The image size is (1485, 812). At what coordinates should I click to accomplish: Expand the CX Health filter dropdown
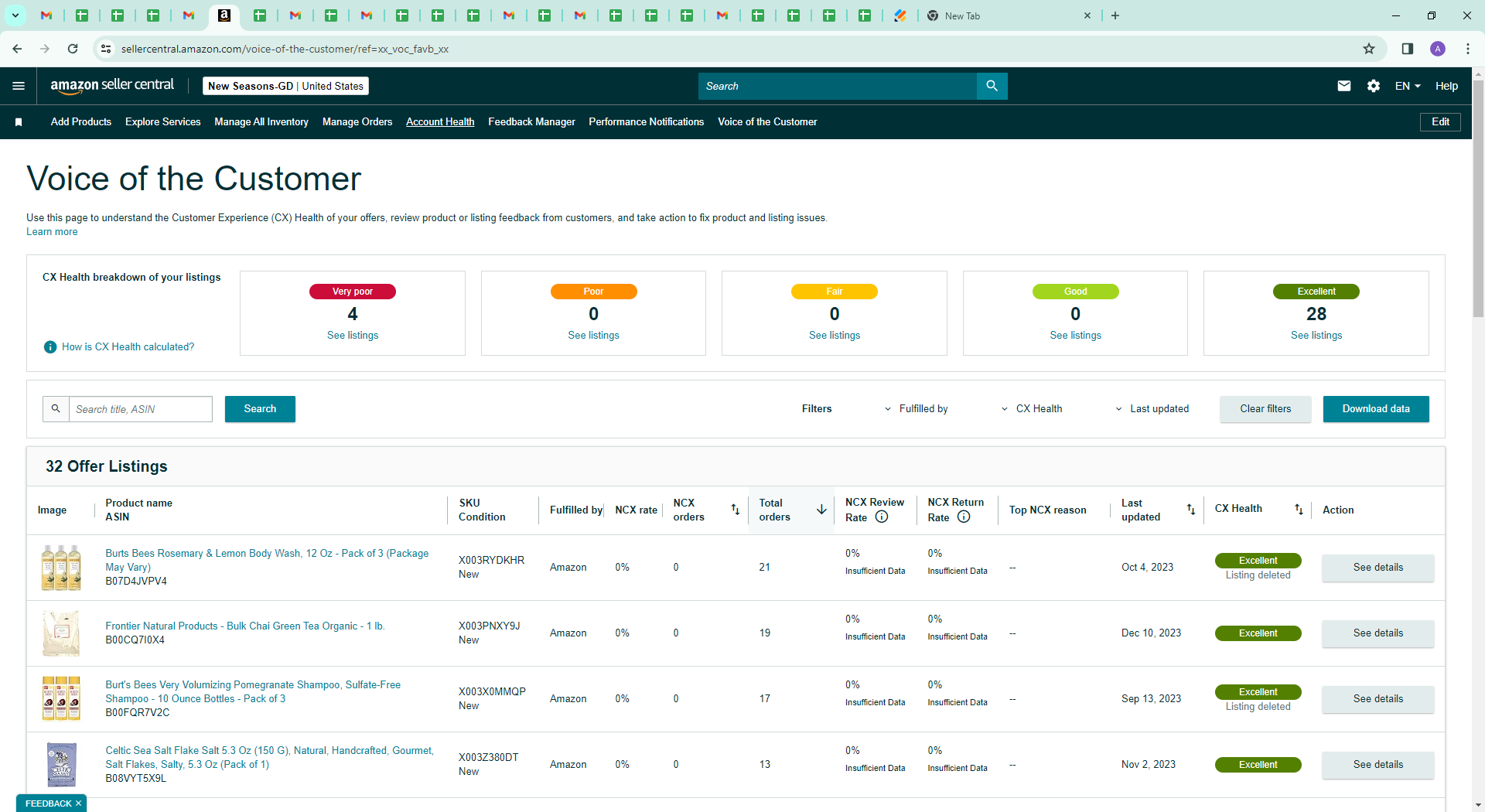[x=1032, y=409]
